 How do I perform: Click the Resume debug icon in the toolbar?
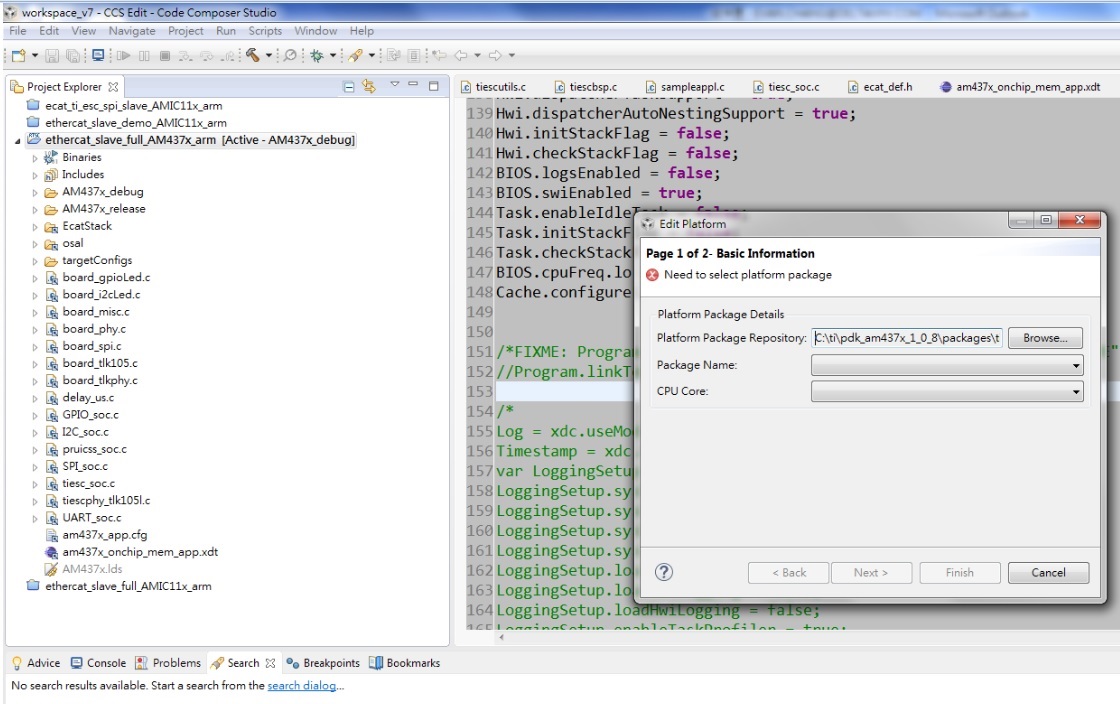tap(124, 56)
